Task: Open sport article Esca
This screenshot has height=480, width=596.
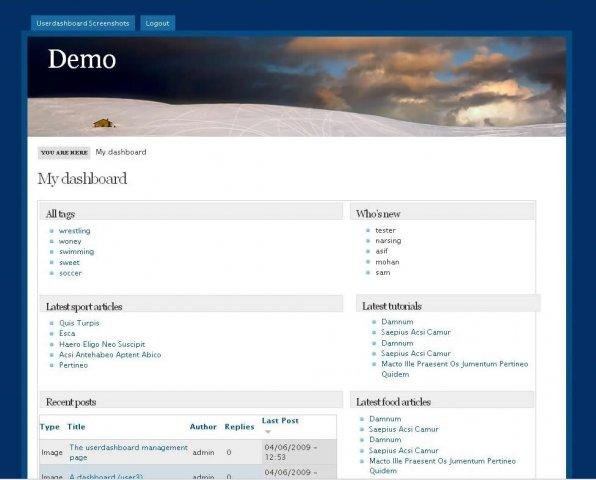Action: point(67,333)
